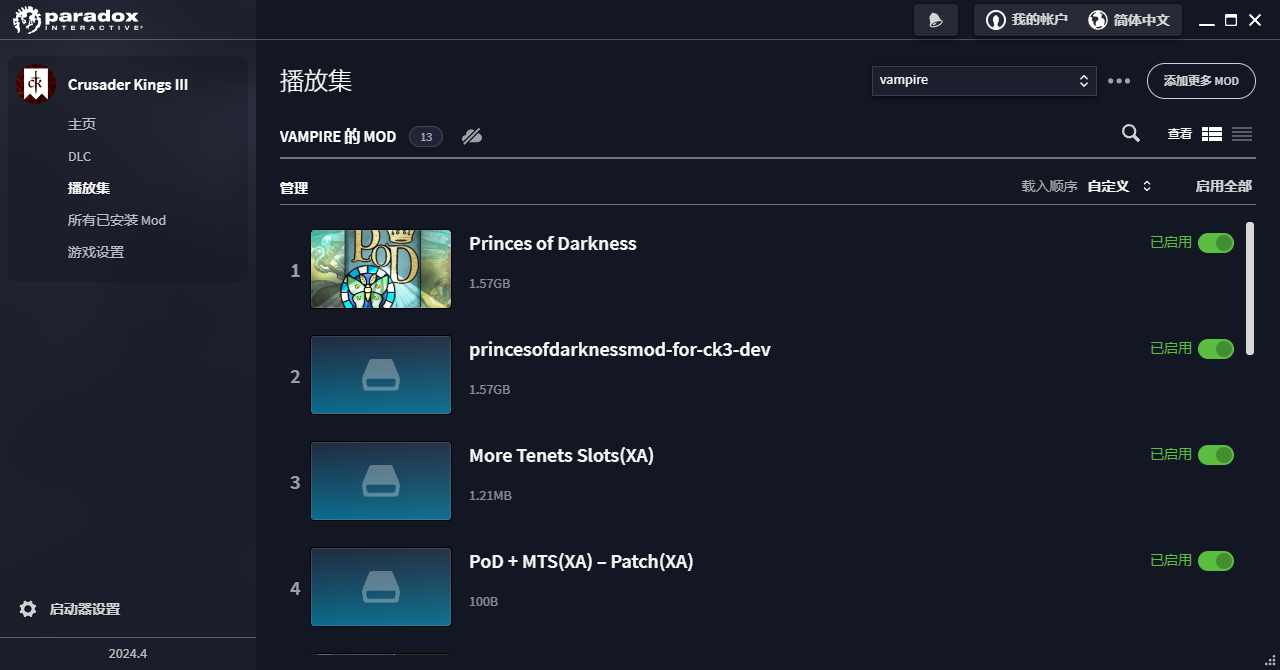This screenshot has width=1280, height=670.
Task: Click the language globe icon
Action: click(1098, 20)
